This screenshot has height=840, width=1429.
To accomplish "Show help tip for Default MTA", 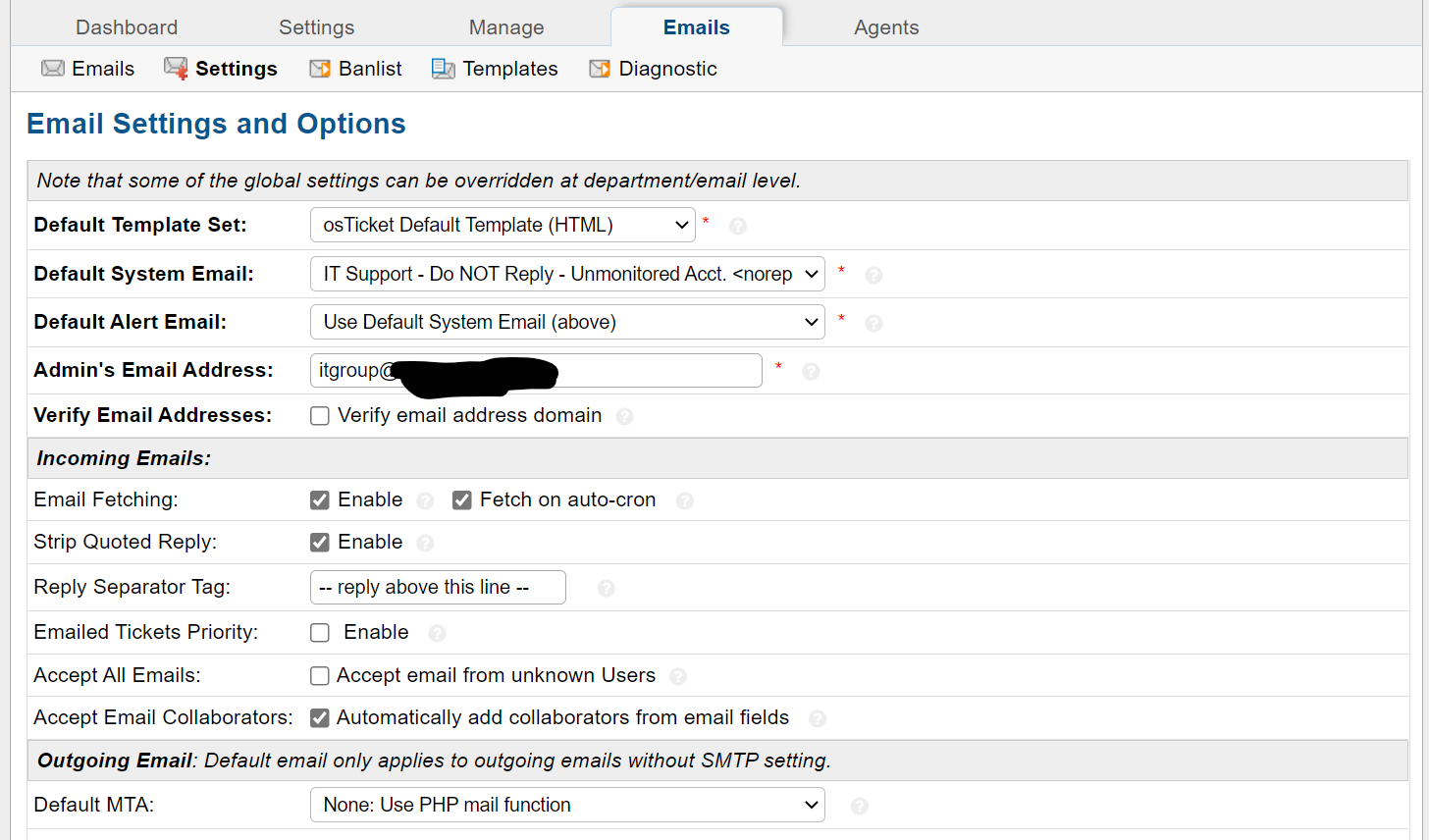I will pyautogui.click(x=860, y=806).
